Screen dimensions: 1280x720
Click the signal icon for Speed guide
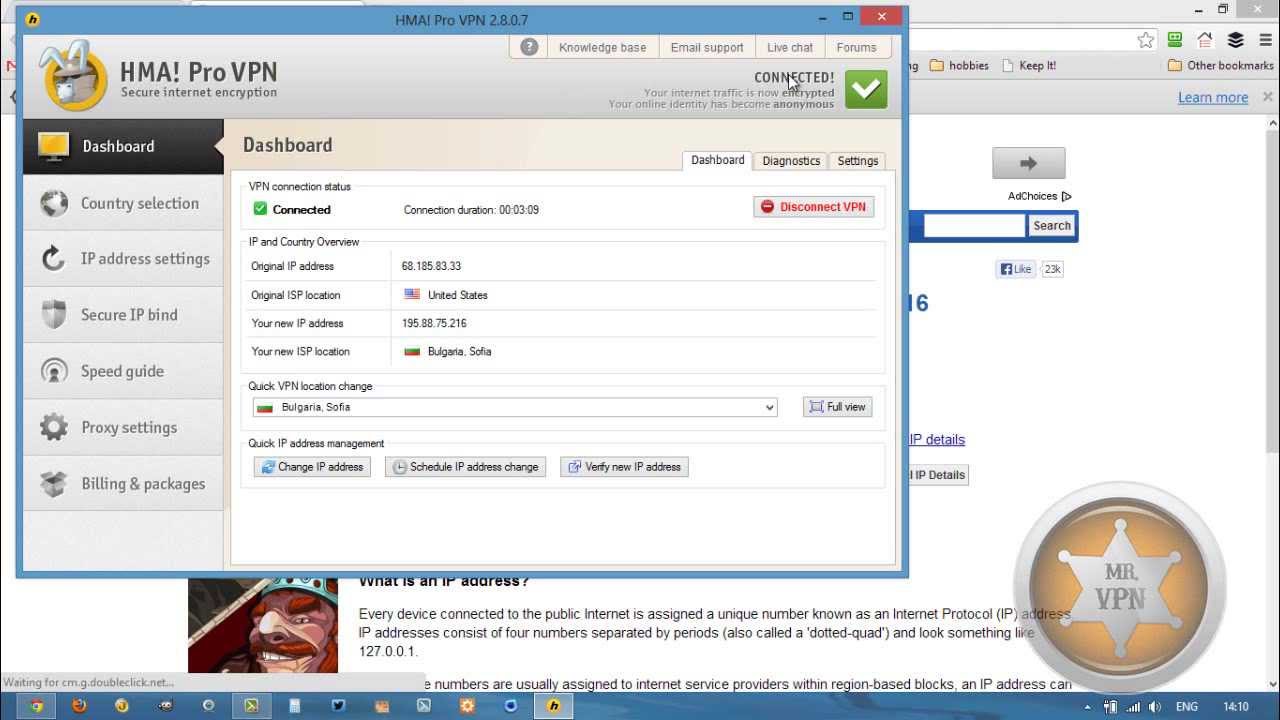[x=53, y=371]
